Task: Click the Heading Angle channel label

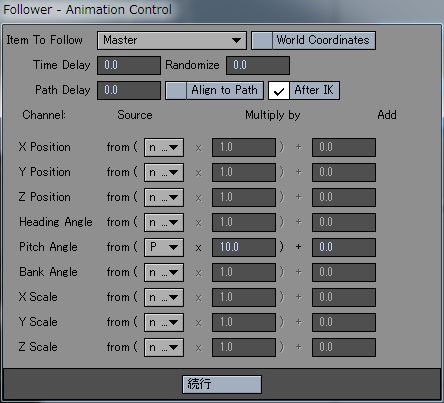Action: pos(56,222)
